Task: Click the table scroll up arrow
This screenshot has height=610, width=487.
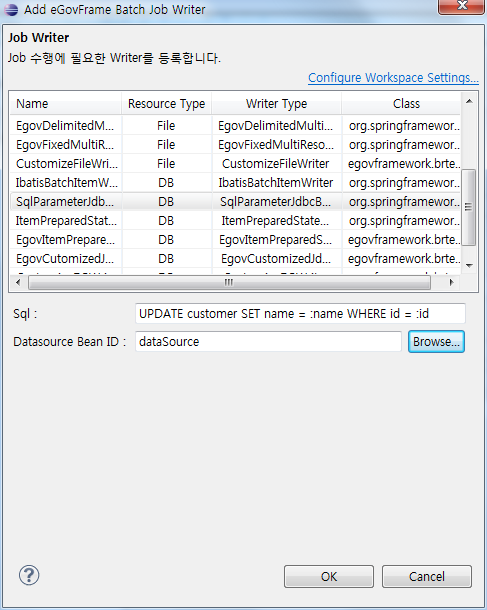Action: click(469, 101)
